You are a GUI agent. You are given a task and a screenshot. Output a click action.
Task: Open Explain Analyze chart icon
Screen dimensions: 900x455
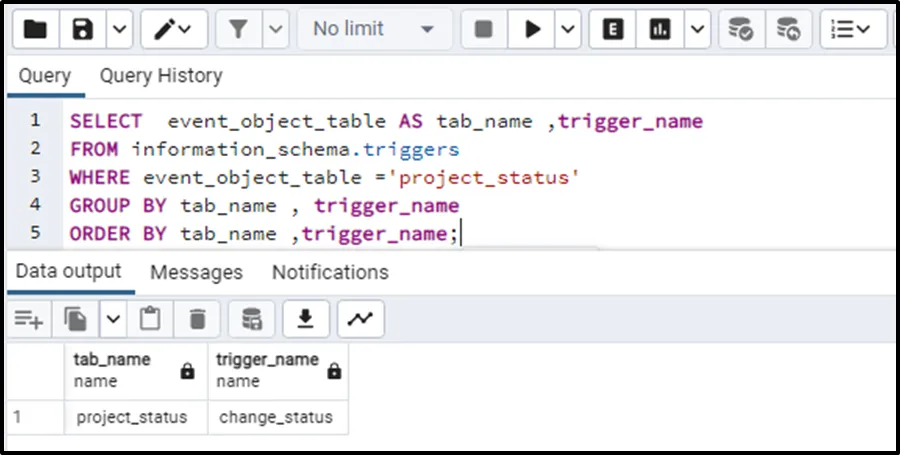[x=660, y=30]
